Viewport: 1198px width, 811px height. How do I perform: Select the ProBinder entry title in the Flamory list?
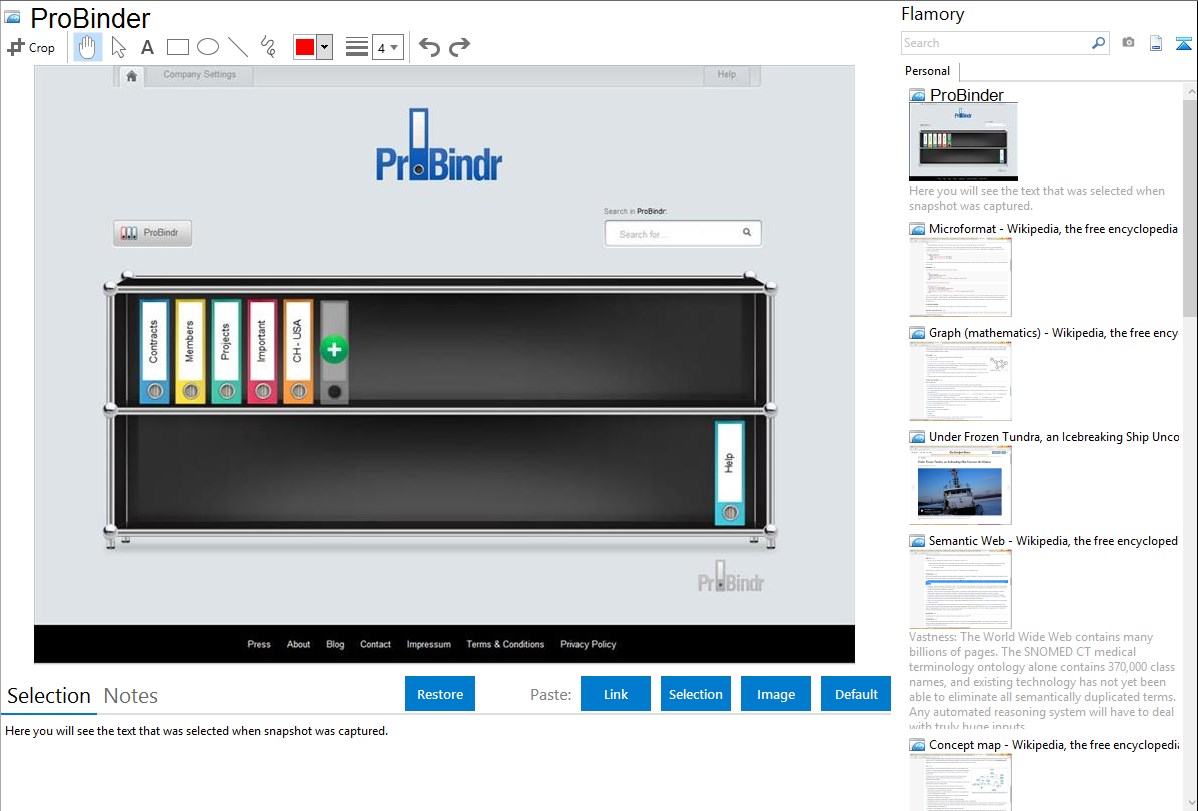(x=966, y=95)
